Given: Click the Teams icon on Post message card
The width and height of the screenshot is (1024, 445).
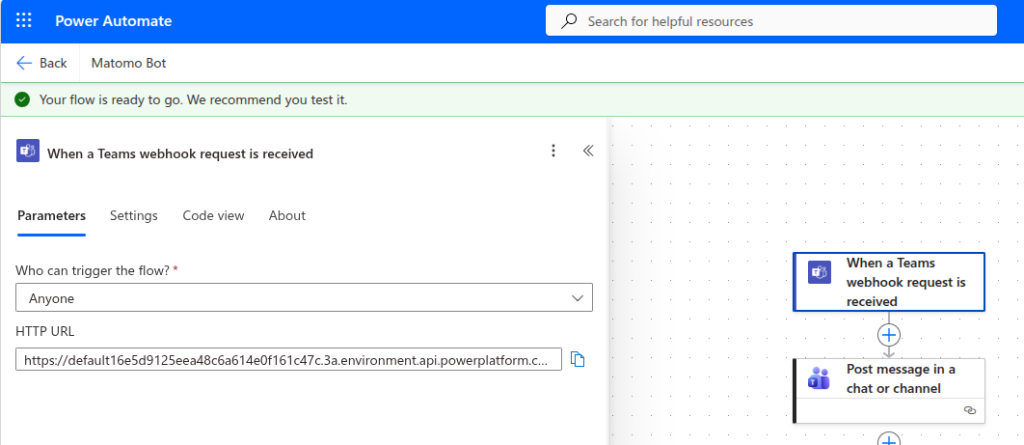Looking at the screenshot, I should [819, 380].
